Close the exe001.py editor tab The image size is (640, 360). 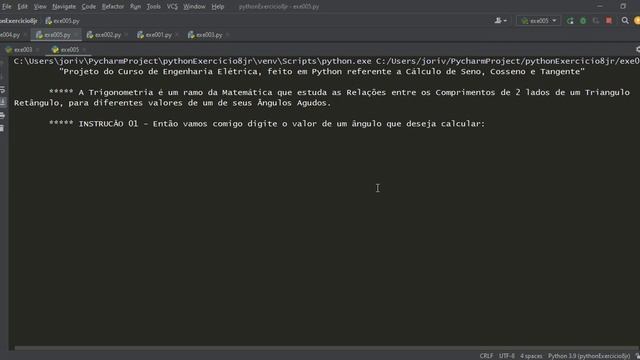(177, 35)
